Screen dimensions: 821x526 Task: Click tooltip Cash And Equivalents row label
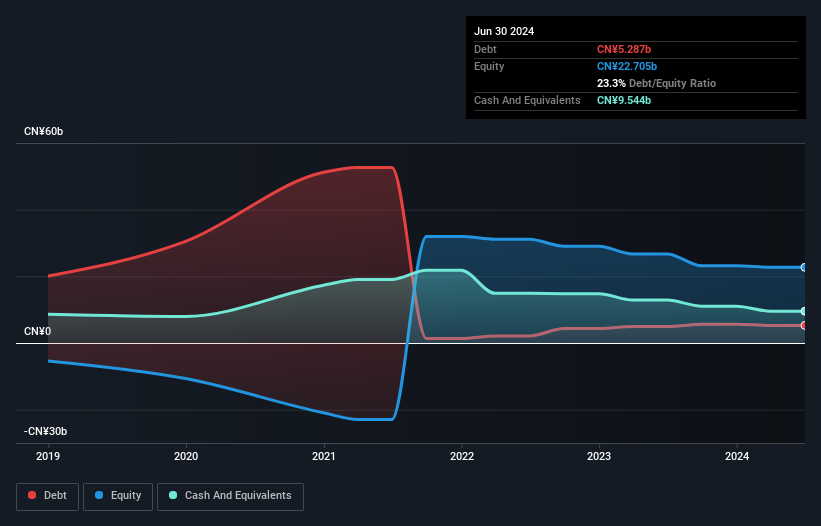527,100
